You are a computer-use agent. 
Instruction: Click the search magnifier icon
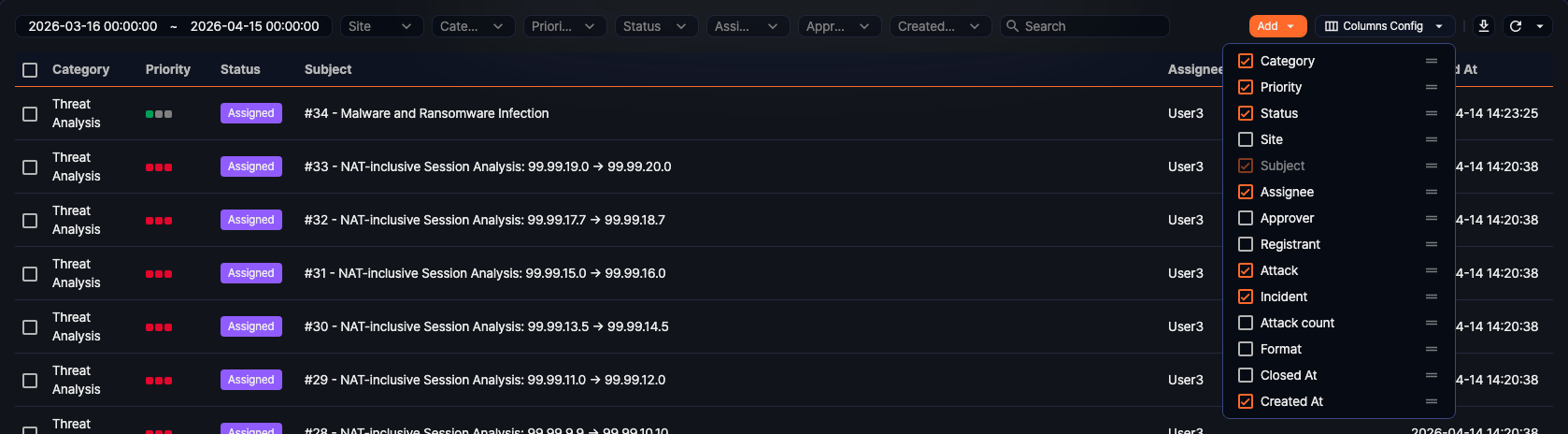(1012, 26)
